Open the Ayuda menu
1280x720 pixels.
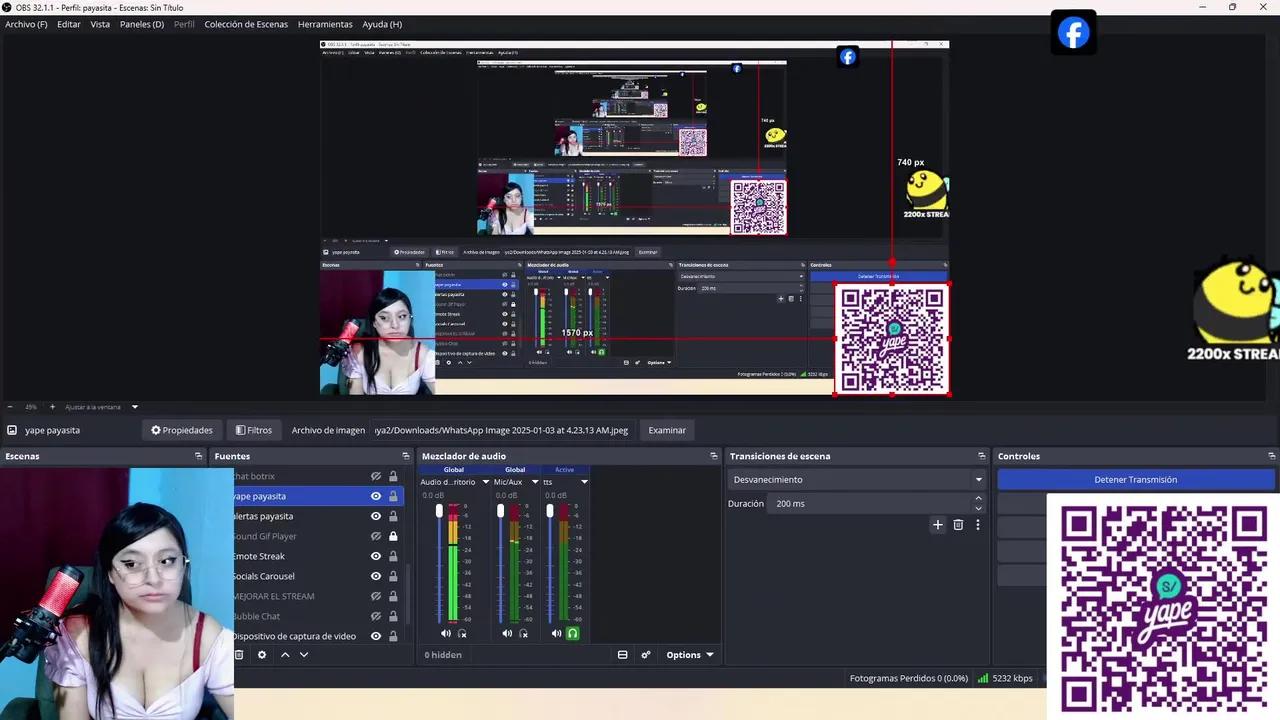[382, 24]
